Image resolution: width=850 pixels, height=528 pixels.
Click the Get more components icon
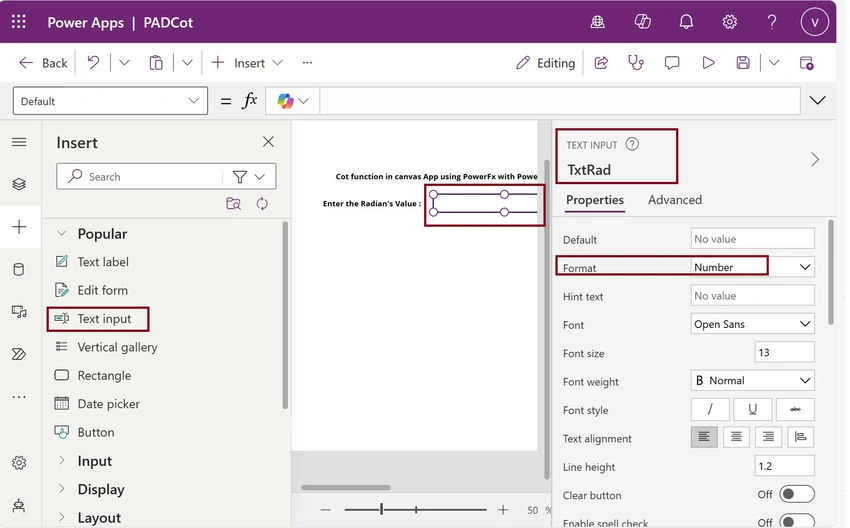234,204
